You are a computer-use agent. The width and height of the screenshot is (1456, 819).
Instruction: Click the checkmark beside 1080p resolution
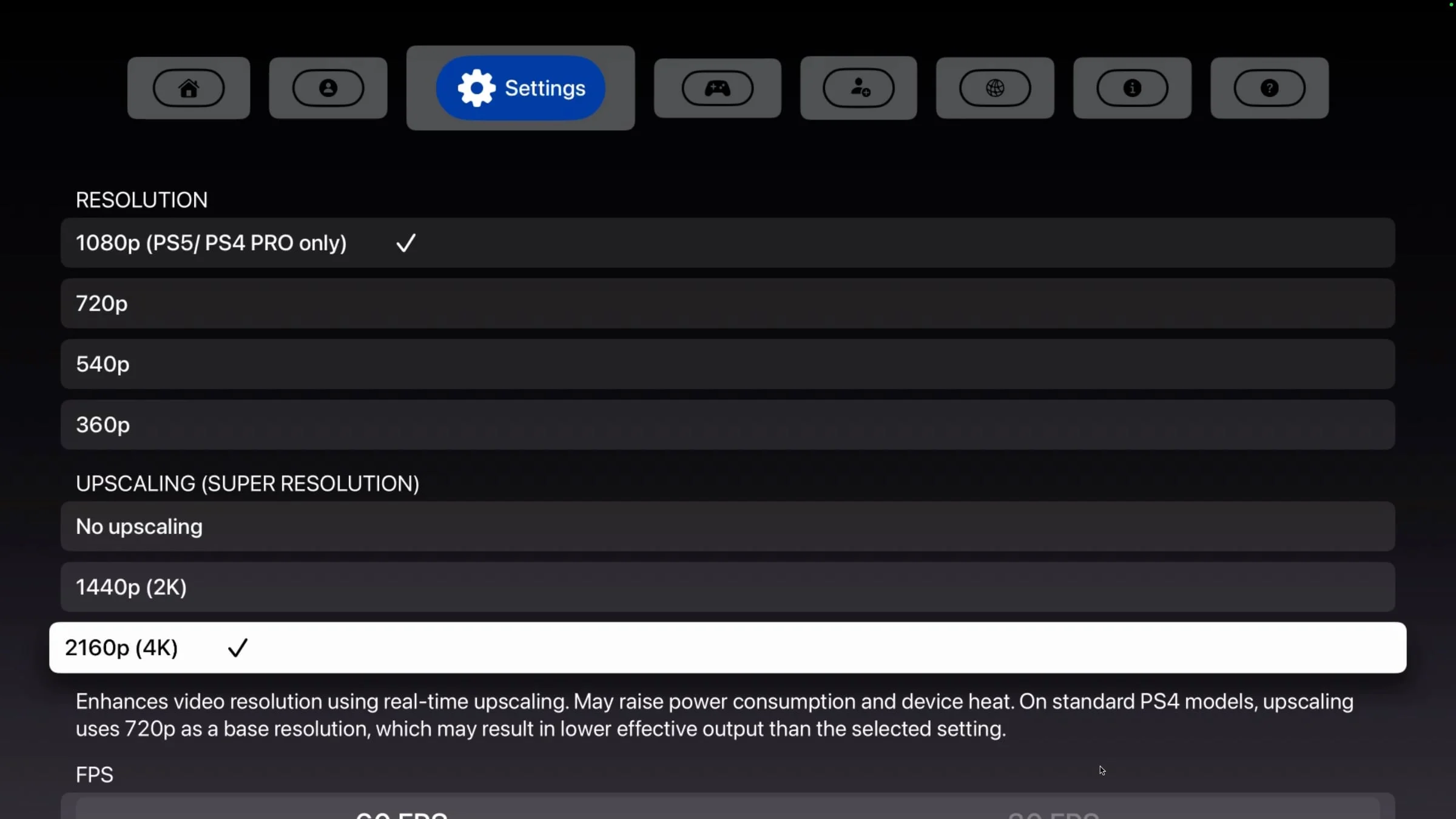pos(406,243)
